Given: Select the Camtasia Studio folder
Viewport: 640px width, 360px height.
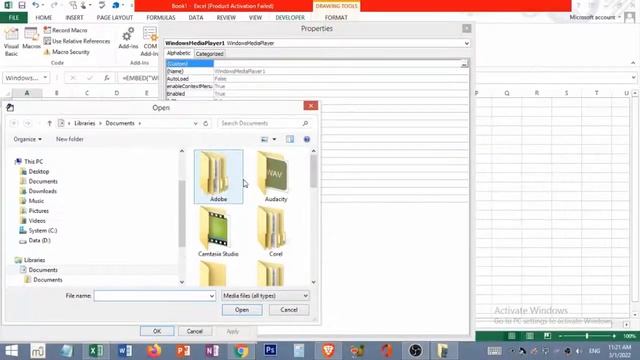Looking at the screenshot, I should coord(218,231).
